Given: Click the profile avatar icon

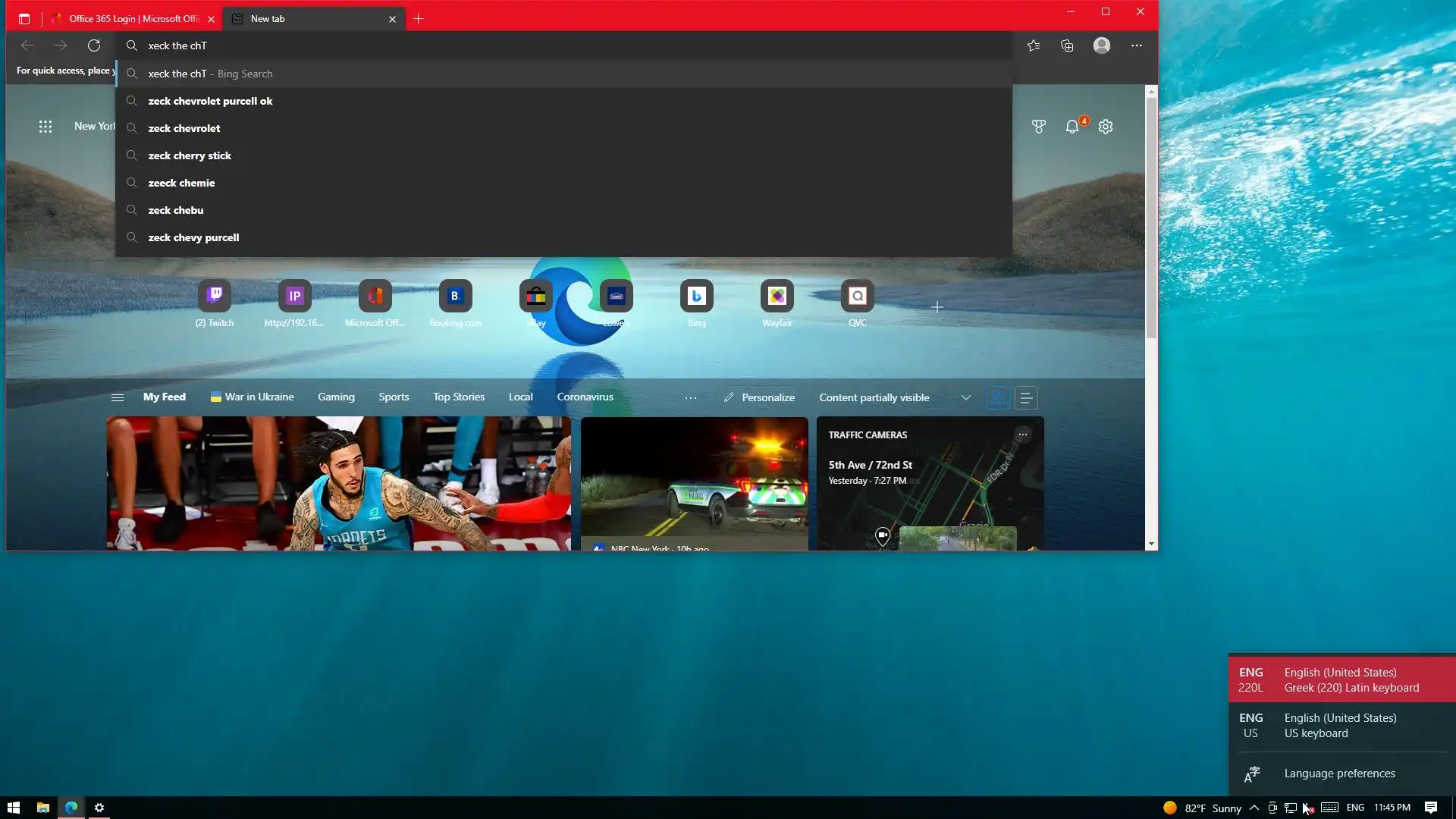Looking at the screenshot, I should (x=1102, y=45).
